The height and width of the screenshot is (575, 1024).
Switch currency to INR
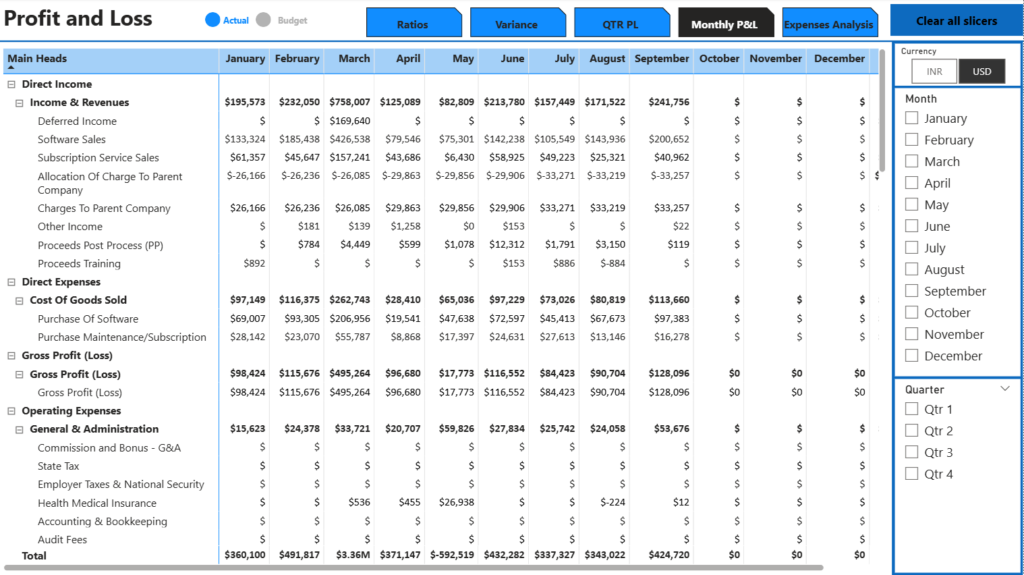[934, 72]
